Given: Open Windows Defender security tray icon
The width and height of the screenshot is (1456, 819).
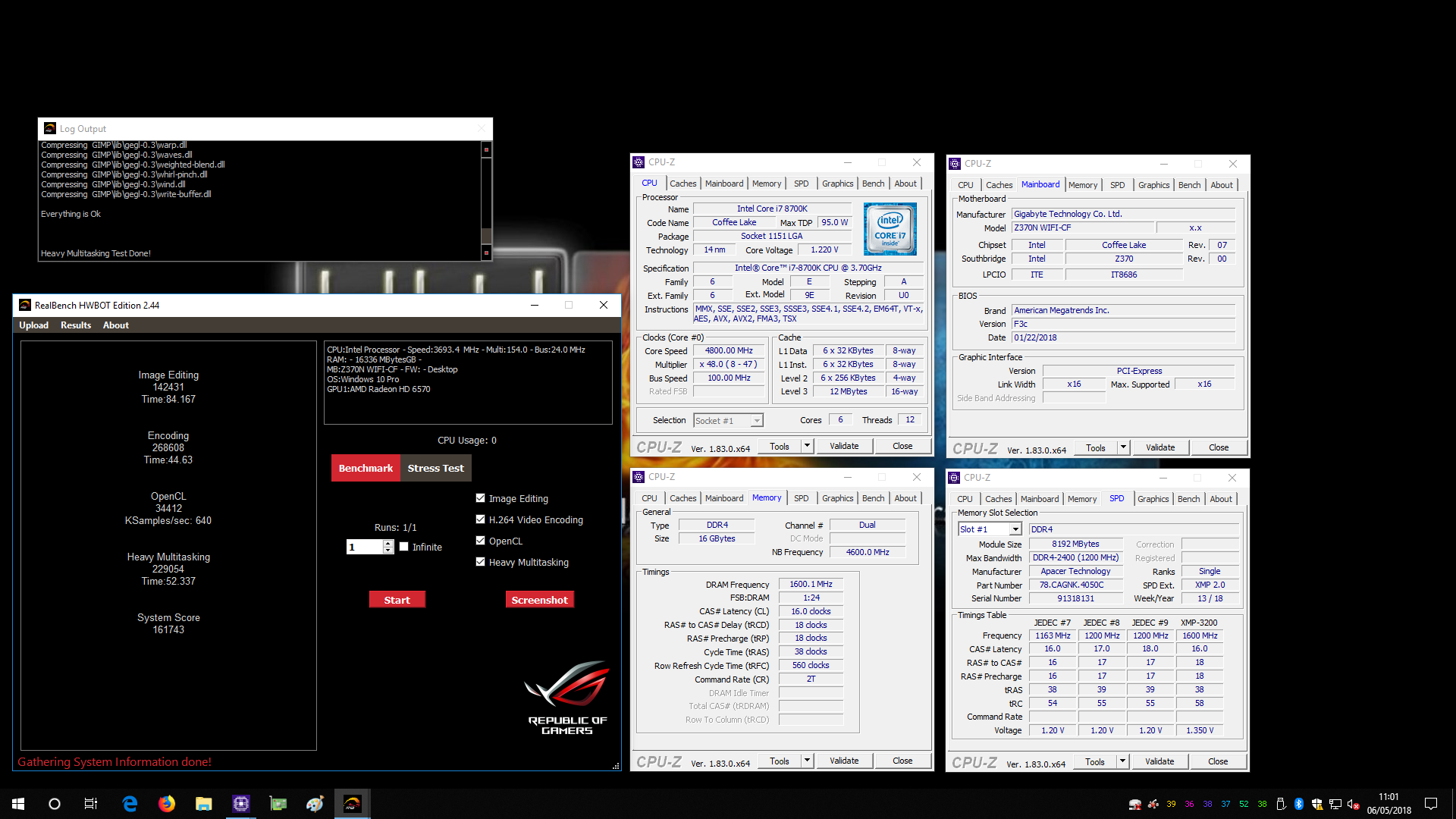Looking at the screenshot, I should pos(1316,804).
